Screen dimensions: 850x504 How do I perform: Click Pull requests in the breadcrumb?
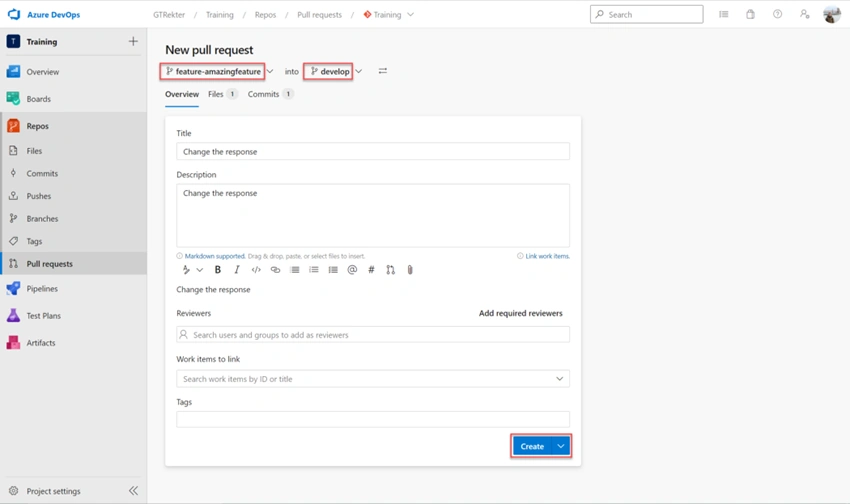(319, 15)
